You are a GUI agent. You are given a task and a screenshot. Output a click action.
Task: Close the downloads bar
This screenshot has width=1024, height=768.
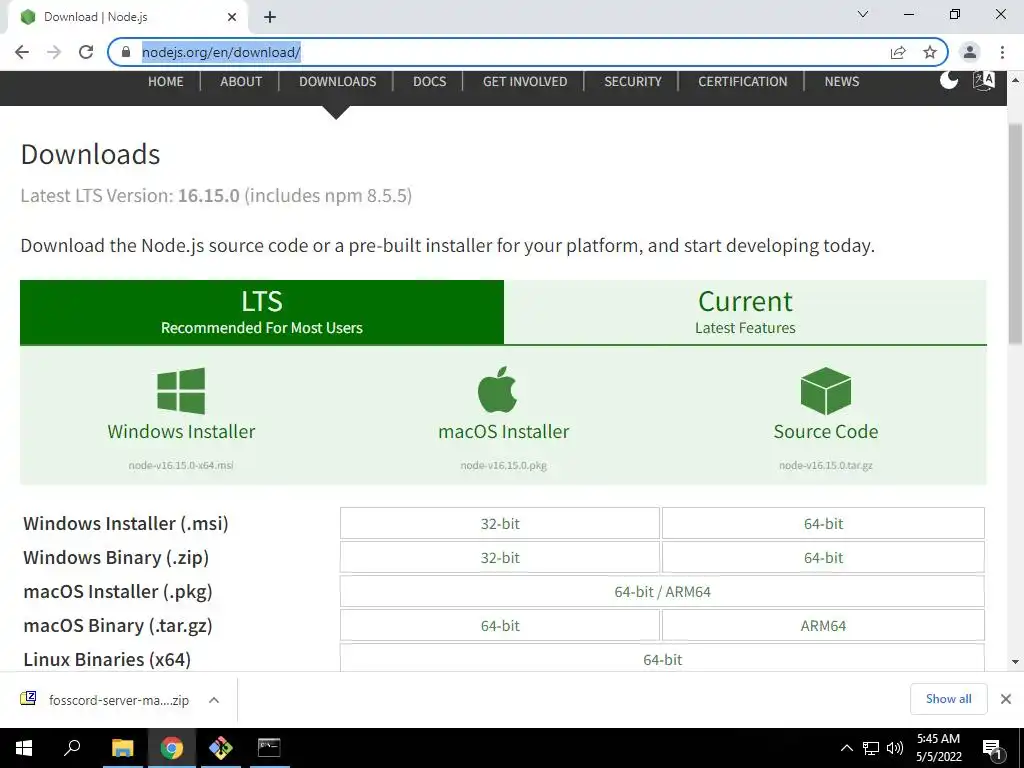point(1006,699)
